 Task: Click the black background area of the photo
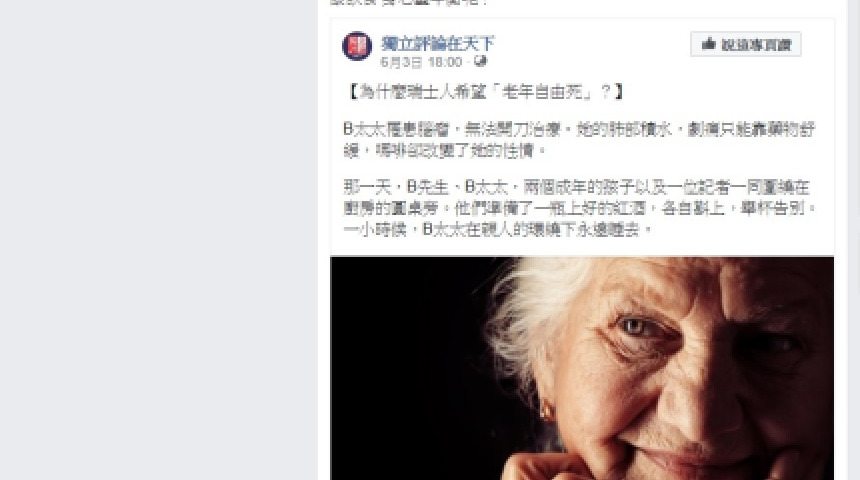click(406, 368)
